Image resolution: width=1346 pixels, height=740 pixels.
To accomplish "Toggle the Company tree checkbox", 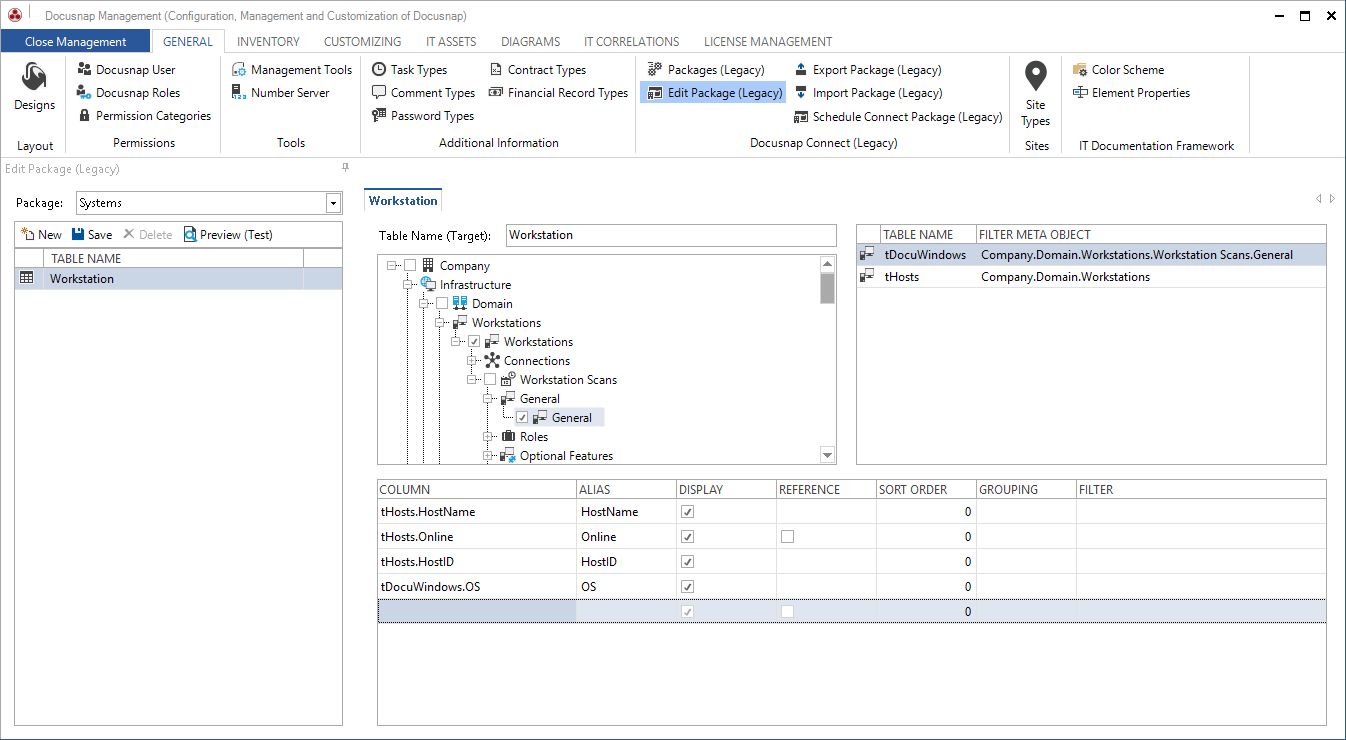I will pyautogui.click(x=410, y=266).
